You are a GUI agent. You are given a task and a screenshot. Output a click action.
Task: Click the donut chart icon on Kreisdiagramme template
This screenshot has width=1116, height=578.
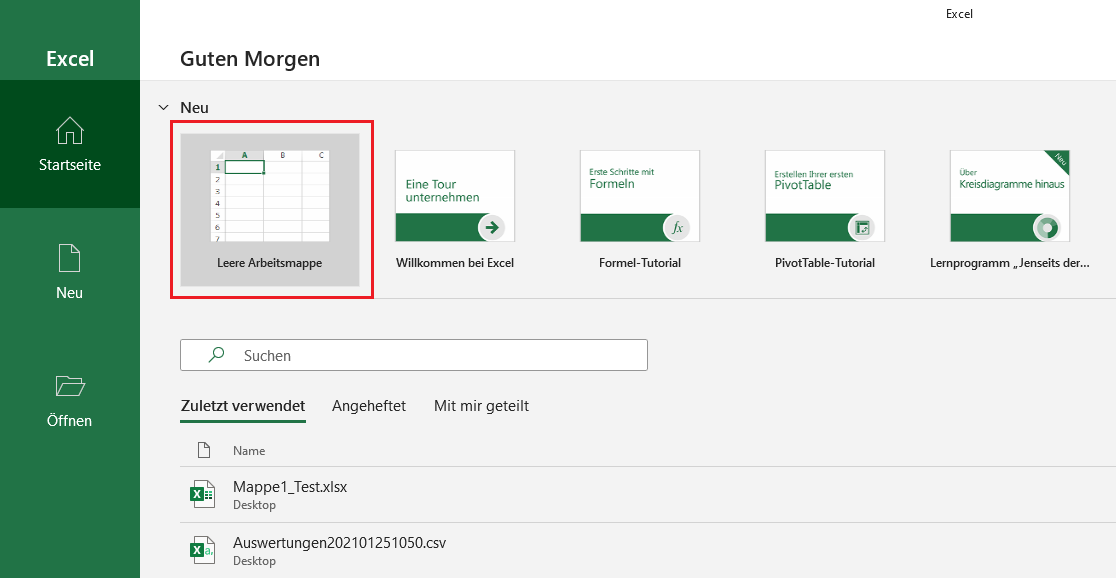pyautogui.click(x=1046, y=228)
